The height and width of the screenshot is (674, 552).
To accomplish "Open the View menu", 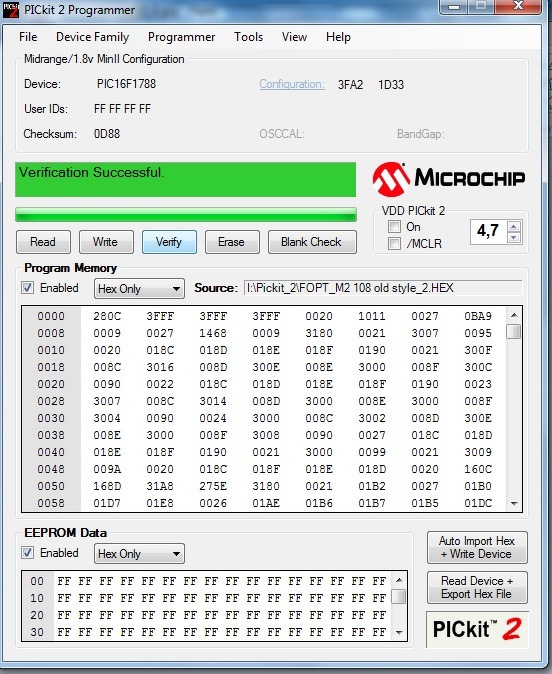I will click(294, 37).
